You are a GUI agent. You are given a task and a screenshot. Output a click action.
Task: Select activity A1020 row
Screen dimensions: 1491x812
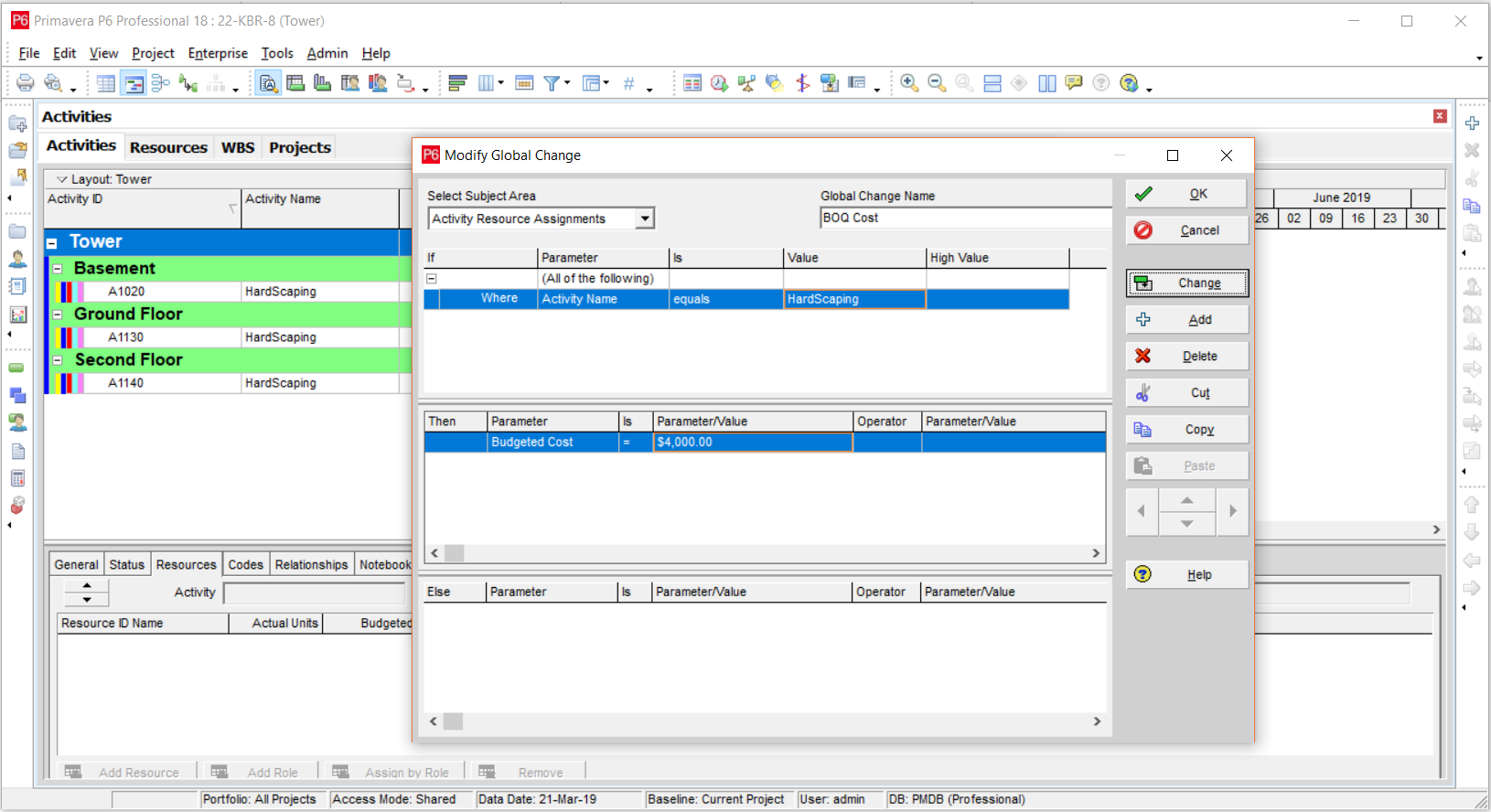tap(221, 292)
